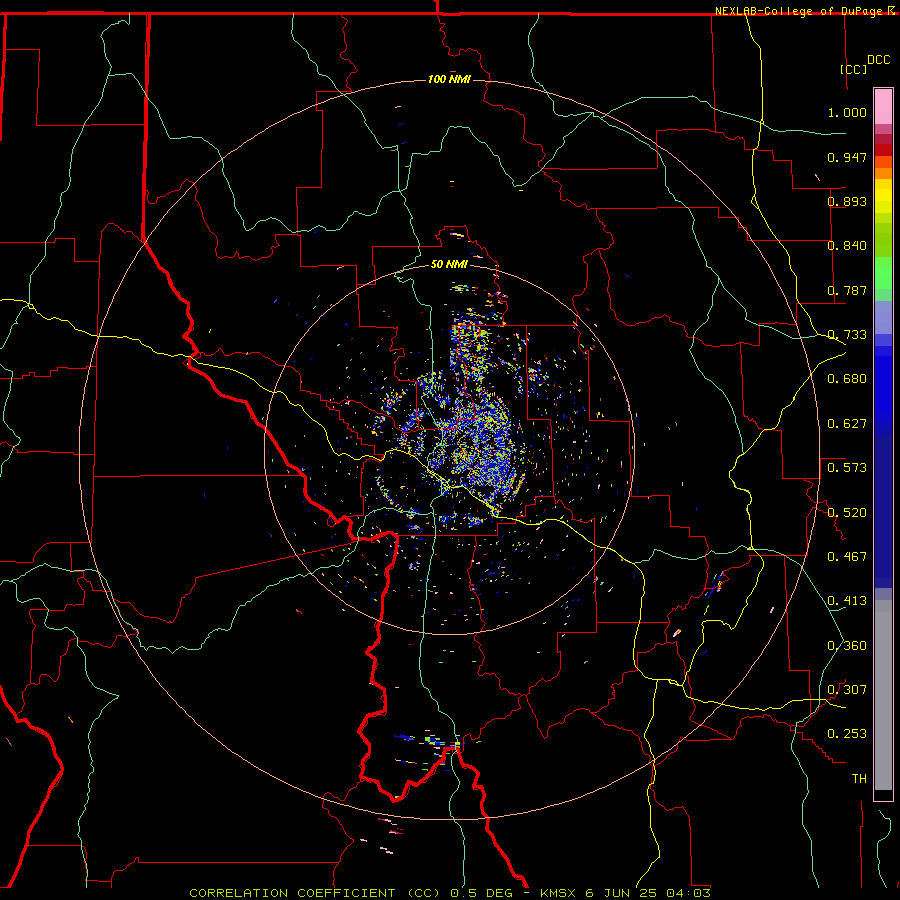Screen dimensions: 900x900
Task: Click the 0.787 legend value
Action: pyautogui.click(x=847, y=290)
